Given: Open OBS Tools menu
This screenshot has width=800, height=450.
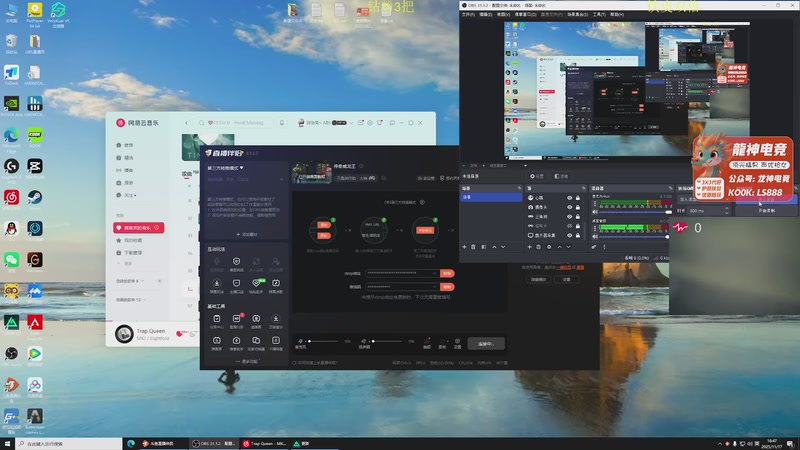Looking at the screenshot, I should tap(599, 15).
